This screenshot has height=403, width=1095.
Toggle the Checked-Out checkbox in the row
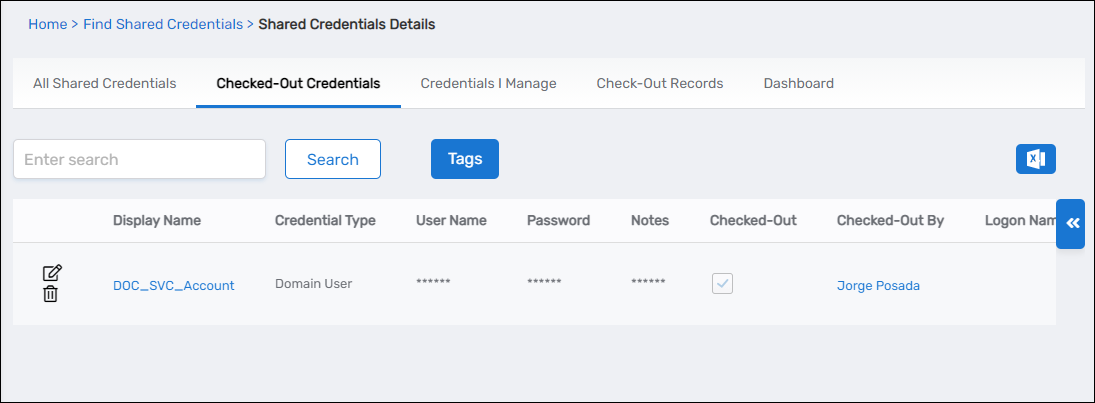pyautogui.click(x=723, y=284)
